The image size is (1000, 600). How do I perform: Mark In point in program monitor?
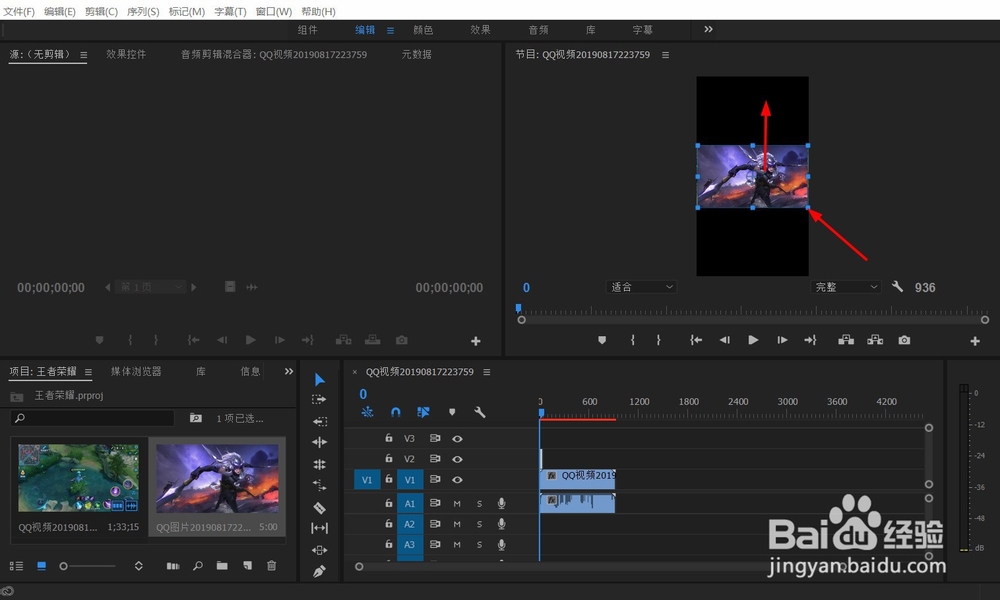pyautogui.click(x=633, y=340)
